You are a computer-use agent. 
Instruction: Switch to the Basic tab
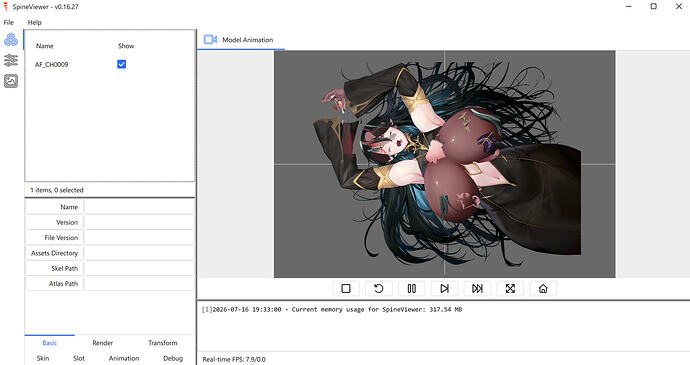point(50,343)
